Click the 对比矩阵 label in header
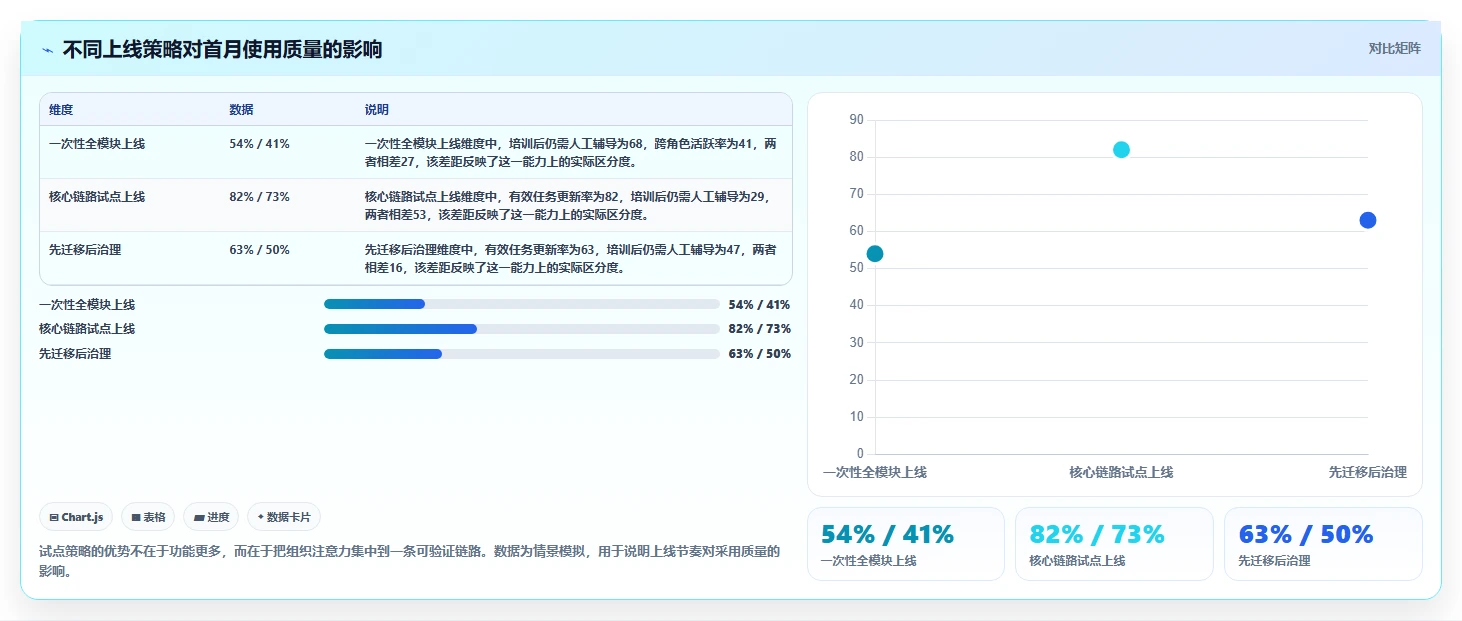The width and height of the screenshot is (1462, 621). click(1394, 48)
